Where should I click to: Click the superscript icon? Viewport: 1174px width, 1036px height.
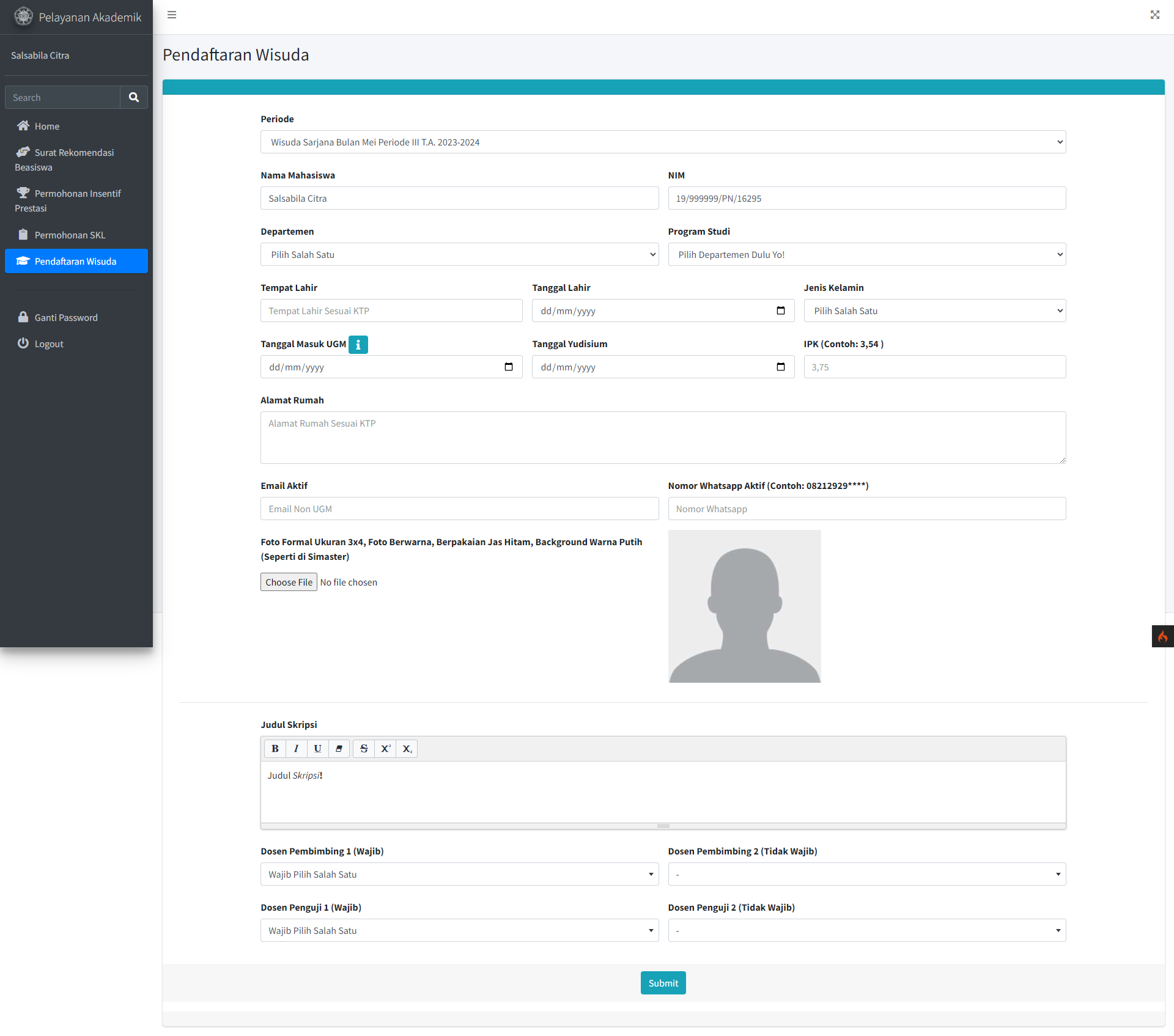coord(385,749)
